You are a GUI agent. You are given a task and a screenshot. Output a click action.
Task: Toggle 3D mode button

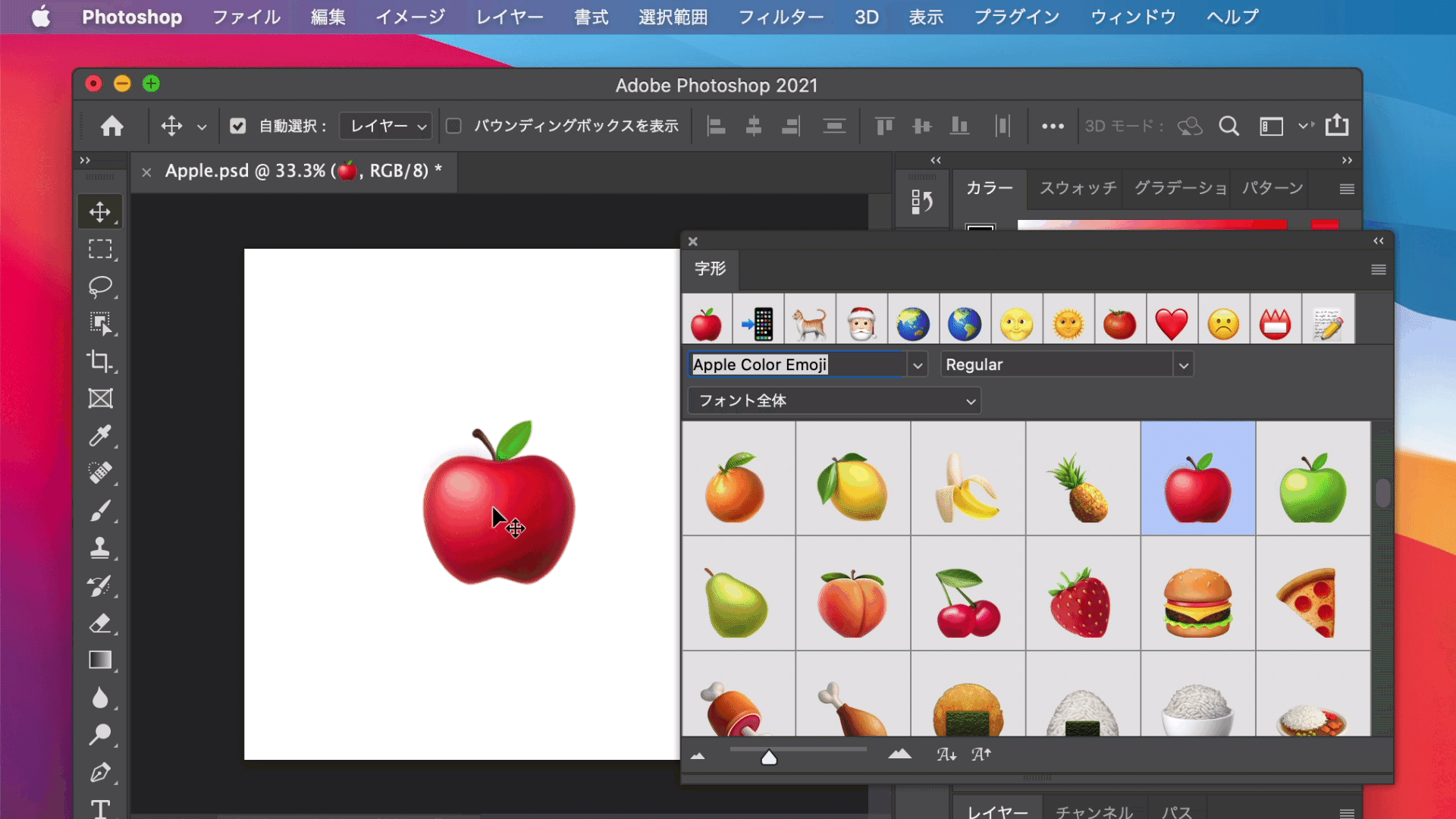coord(1191,126)
